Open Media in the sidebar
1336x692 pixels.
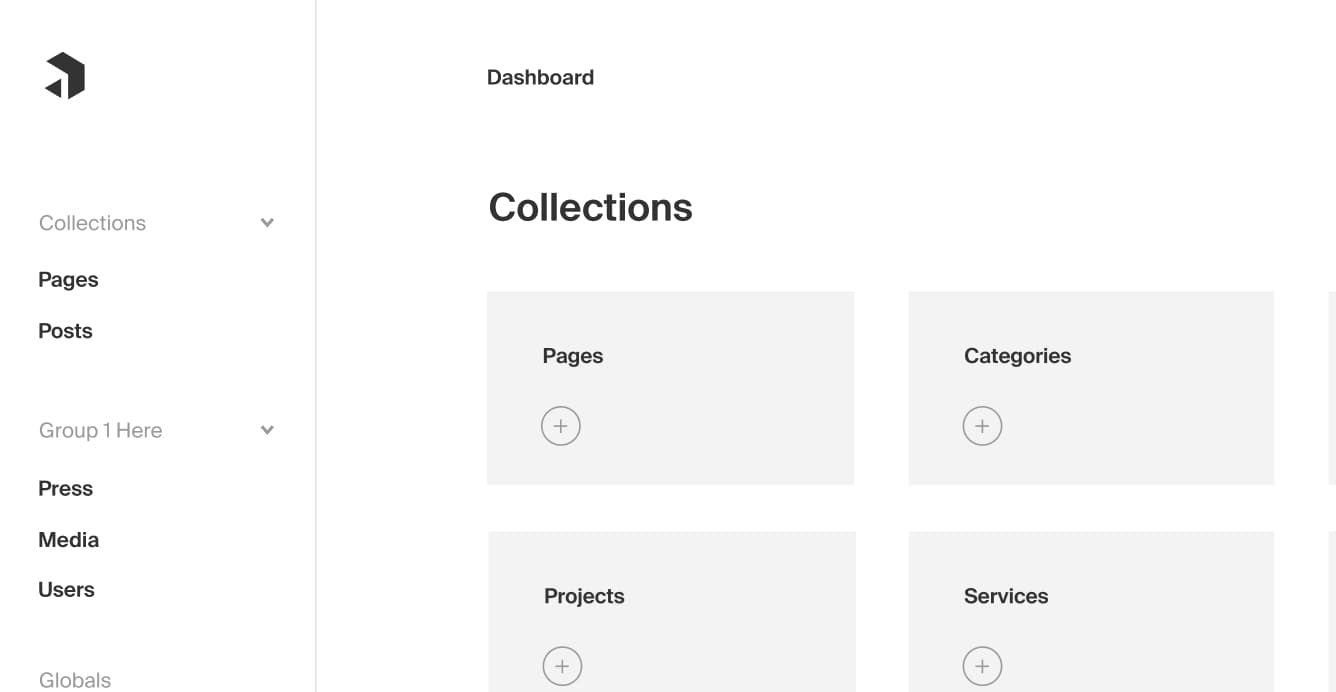click(68, 540)
